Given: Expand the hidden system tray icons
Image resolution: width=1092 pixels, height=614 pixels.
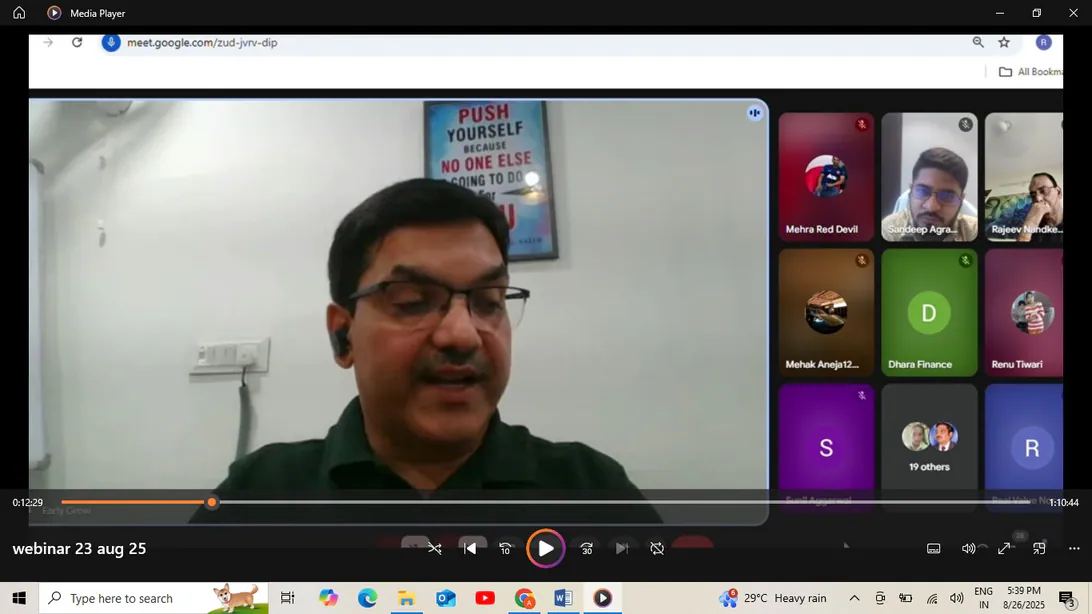Looking at the screenshot, I should tap(855, 598).
